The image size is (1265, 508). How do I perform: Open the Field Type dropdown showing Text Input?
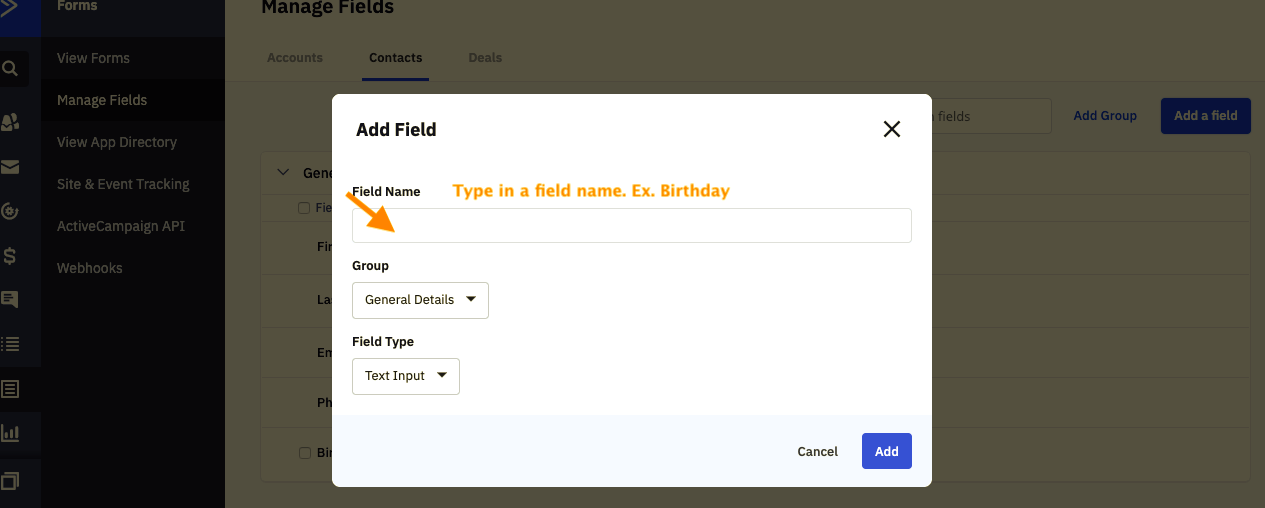coord(406,376)
